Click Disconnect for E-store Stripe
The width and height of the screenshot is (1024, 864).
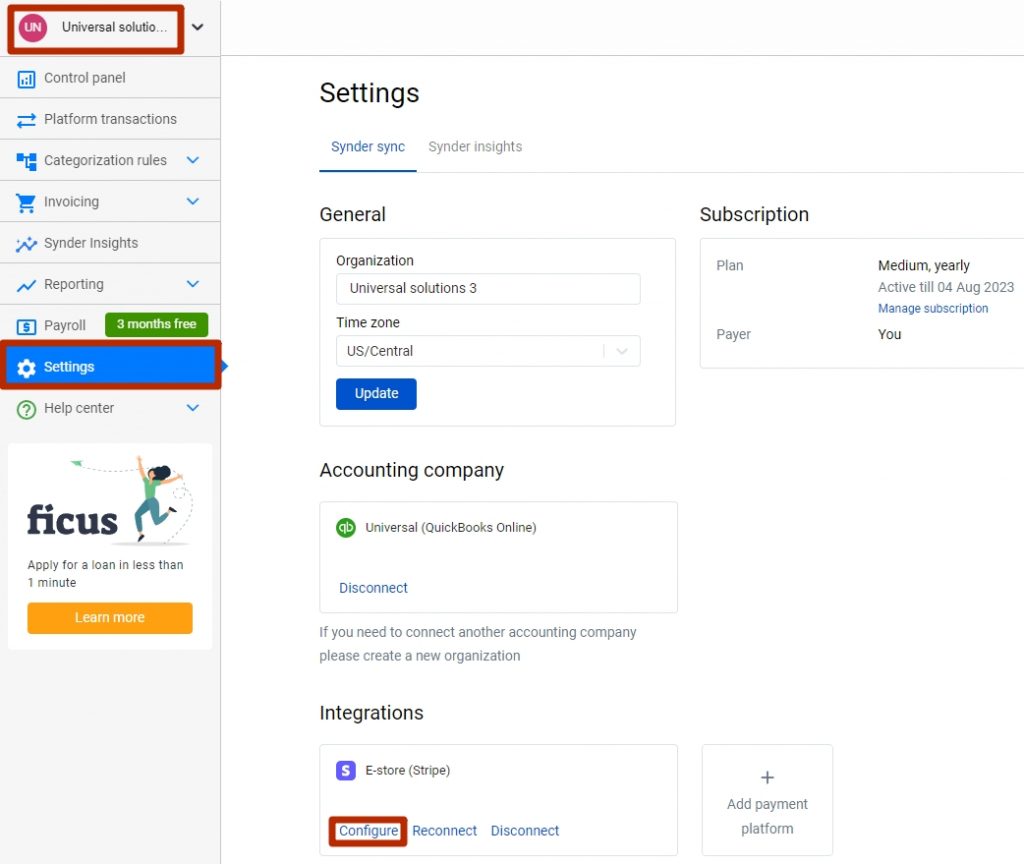coord(524,831)
